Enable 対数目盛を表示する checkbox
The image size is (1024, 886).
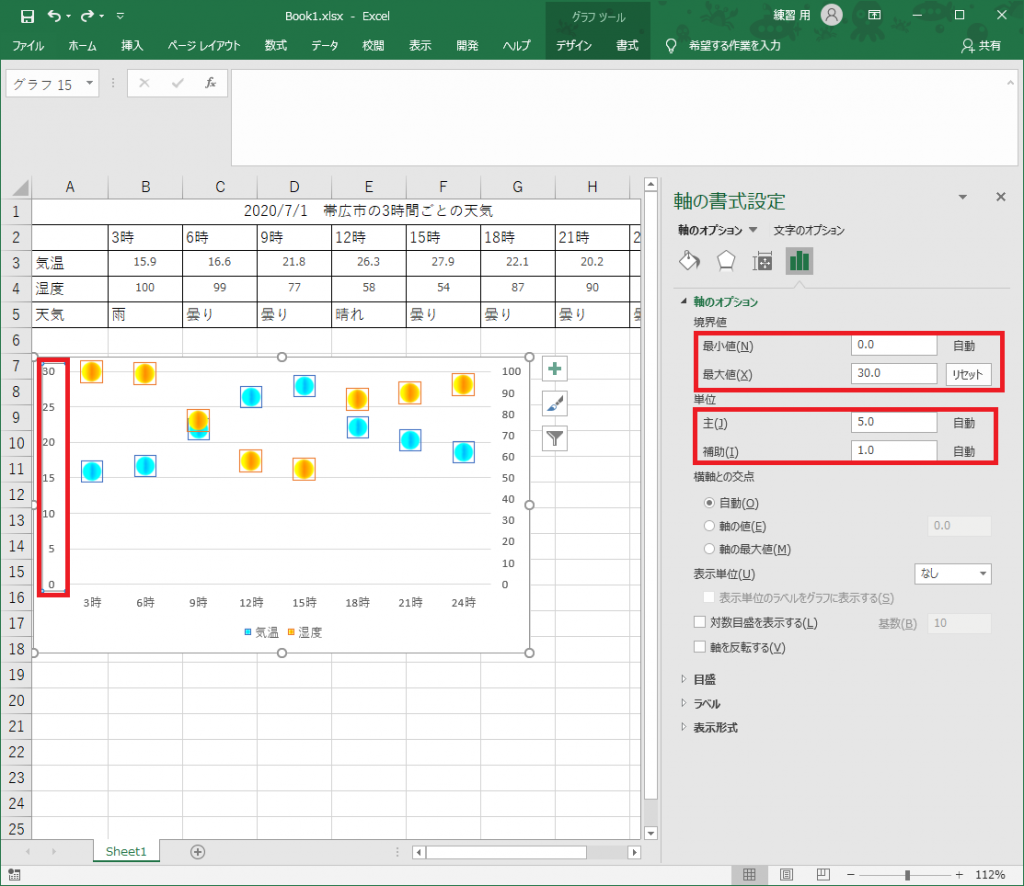coord(699,622)
